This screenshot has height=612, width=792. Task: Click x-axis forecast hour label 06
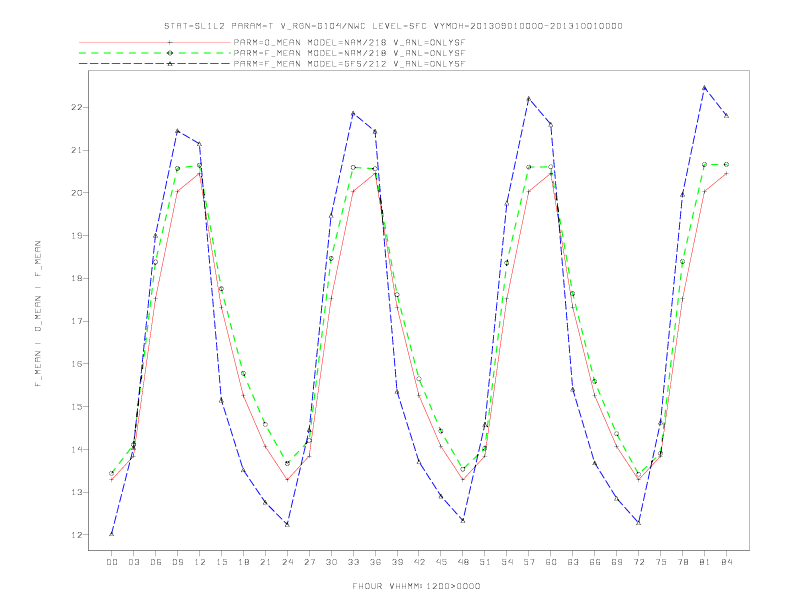click(x=156, y=562)
